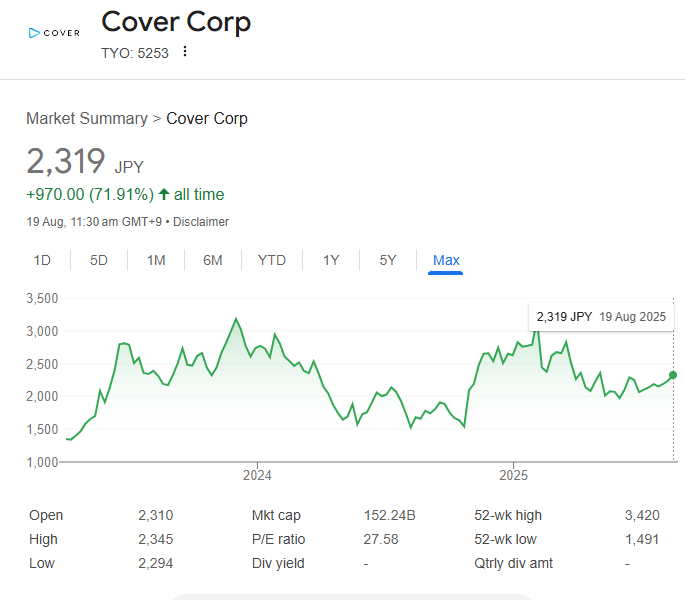
Task: Click the Low value 2,294
Action: tap(156, 563)
